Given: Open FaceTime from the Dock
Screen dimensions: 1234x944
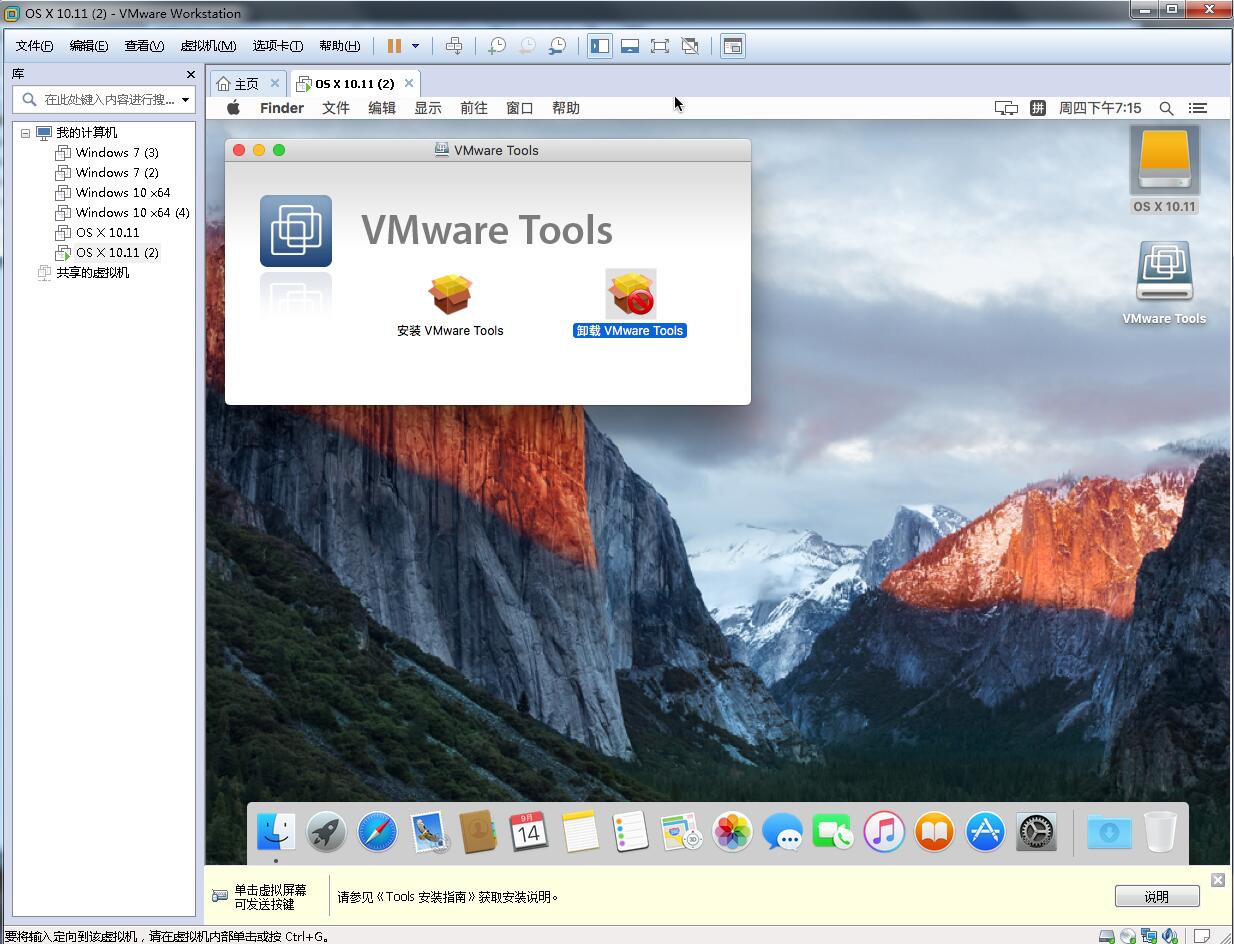Looking at the screenshot, I should pos(832,831).
